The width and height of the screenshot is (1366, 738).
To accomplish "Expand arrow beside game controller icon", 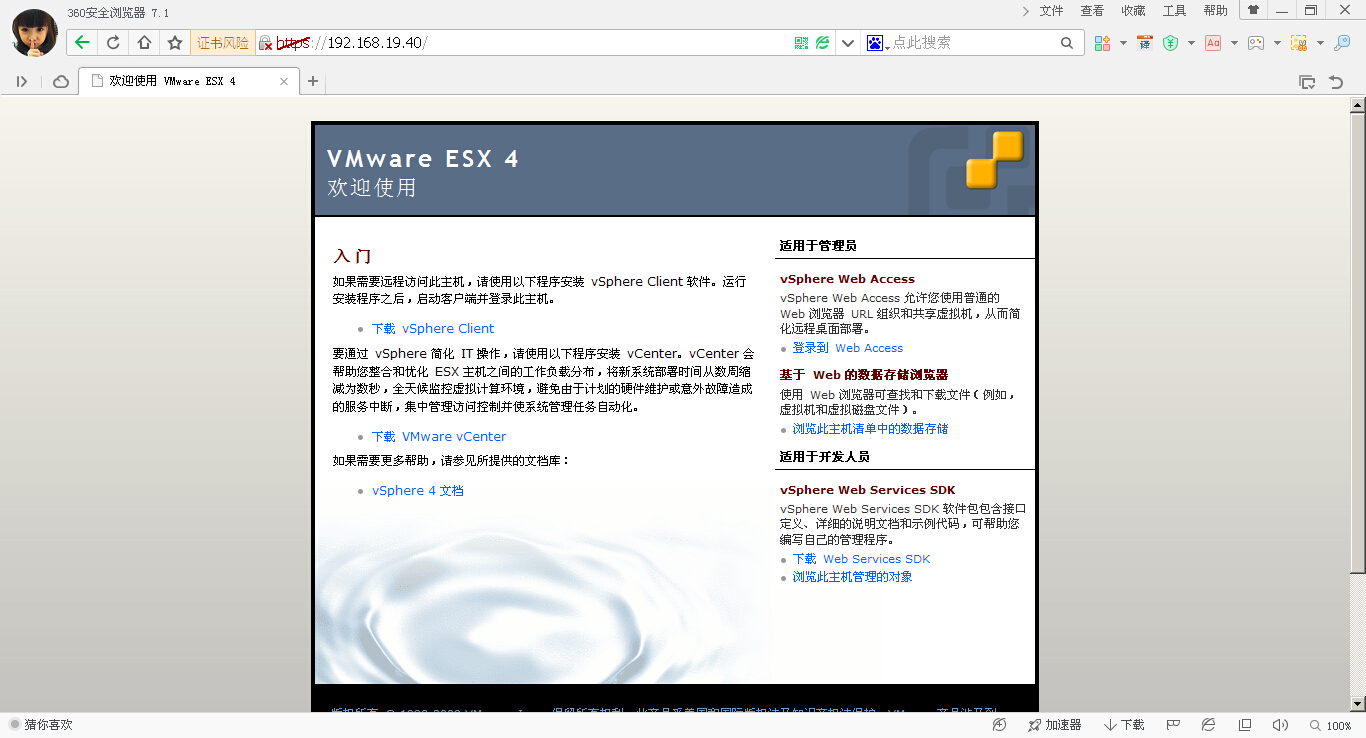I will (1277, 43).
